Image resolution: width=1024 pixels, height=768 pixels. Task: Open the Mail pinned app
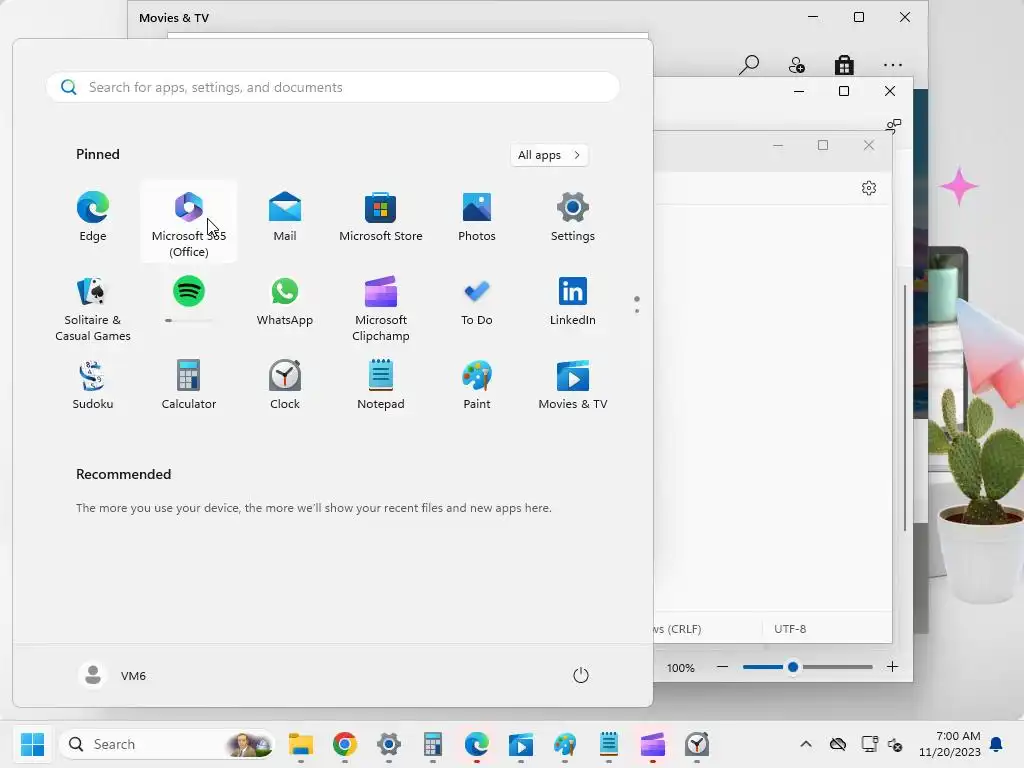(x=285, y=217)
